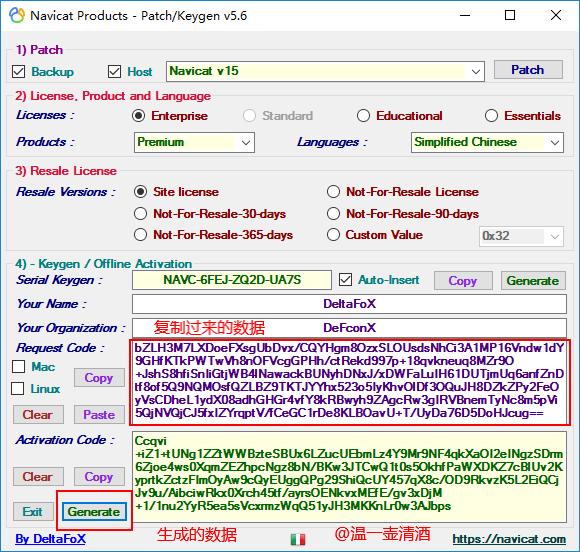
Task: Paste into the Request Code
Action: pos(99,414)
